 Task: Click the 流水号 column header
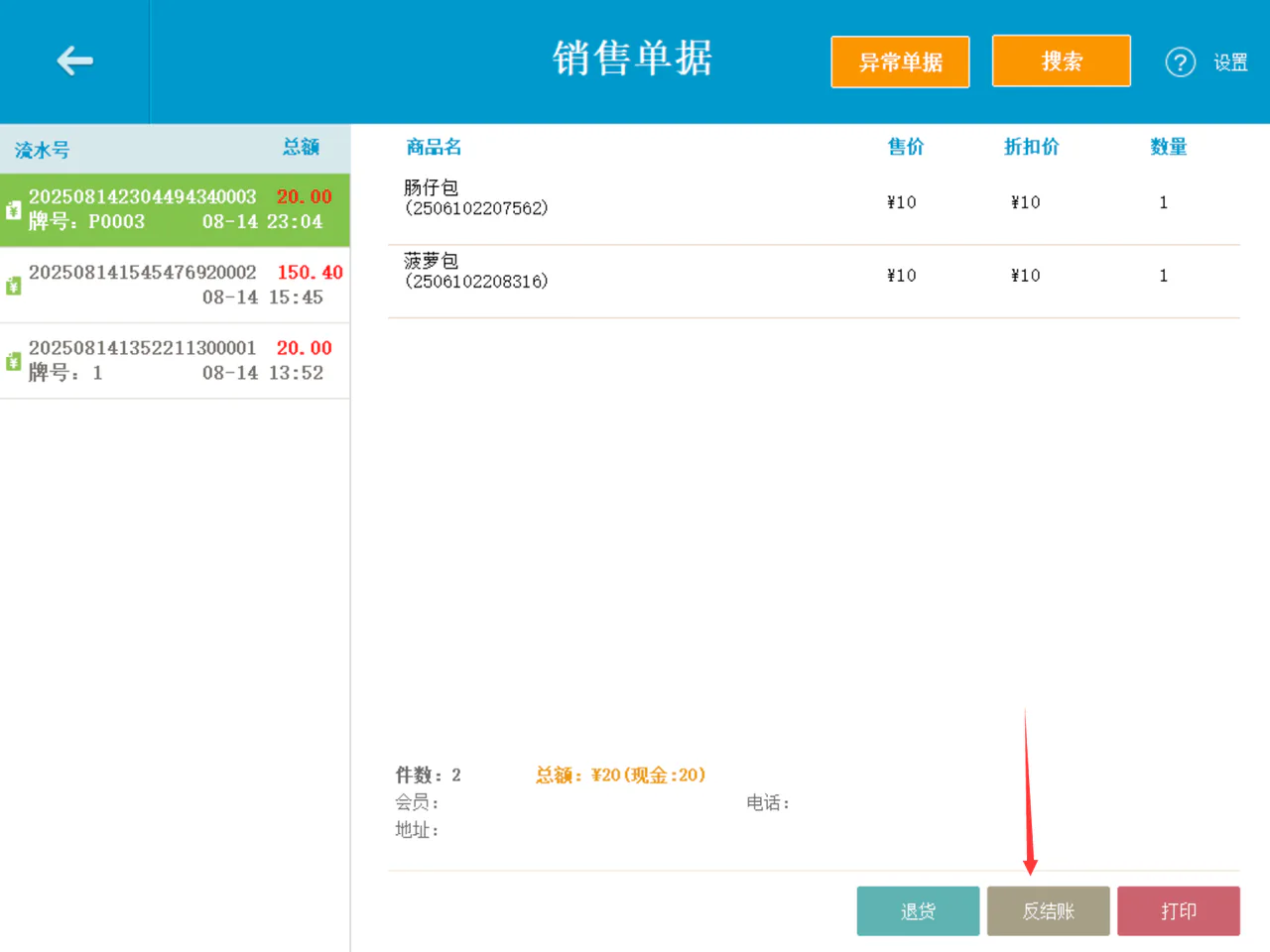[x=42, y=151]
